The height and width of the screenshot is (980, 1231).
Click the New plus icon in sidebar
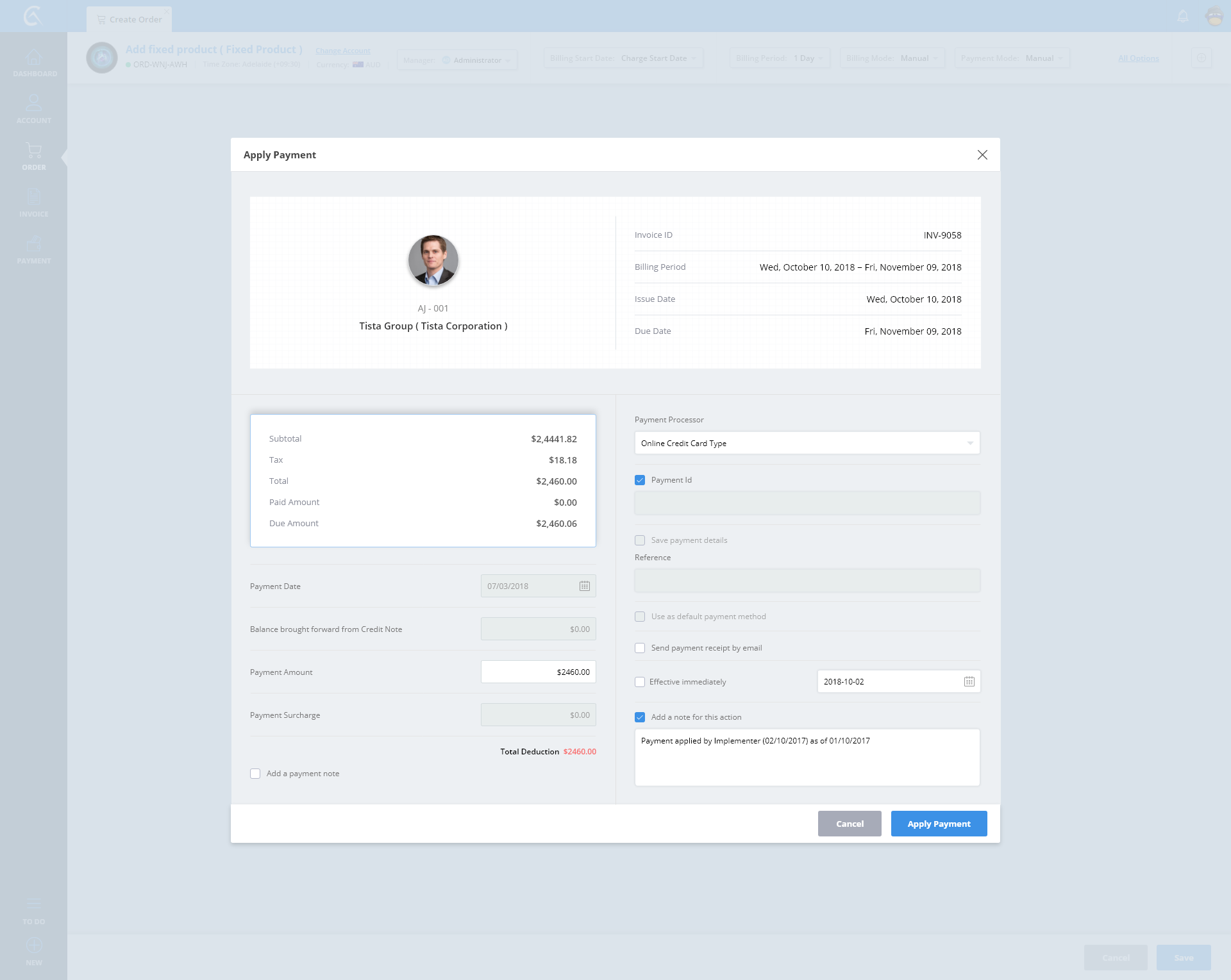point(34,946)
